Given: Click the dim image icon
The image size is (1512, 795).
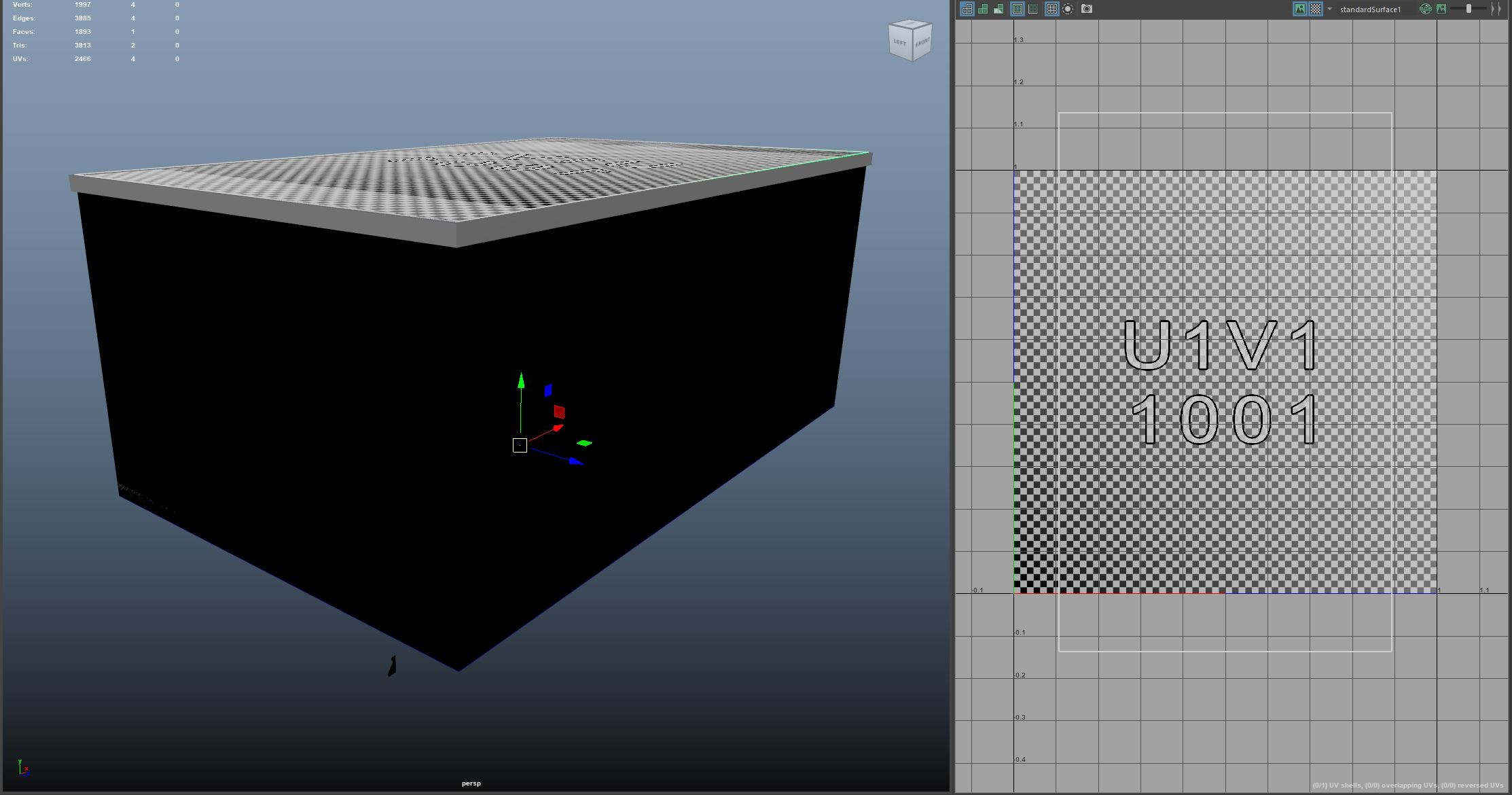Looking at the screenshot, I should point(1441,9).
